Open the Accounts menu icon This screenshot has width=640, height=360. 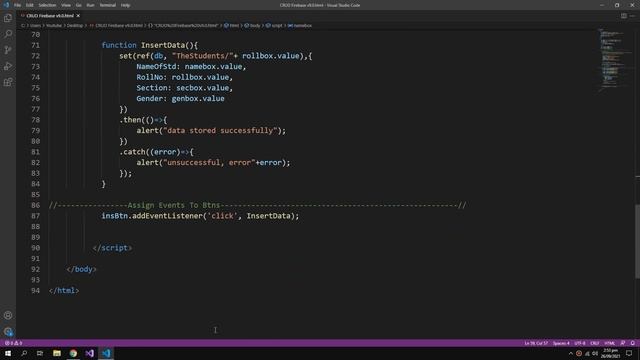[x=8, y=315]
